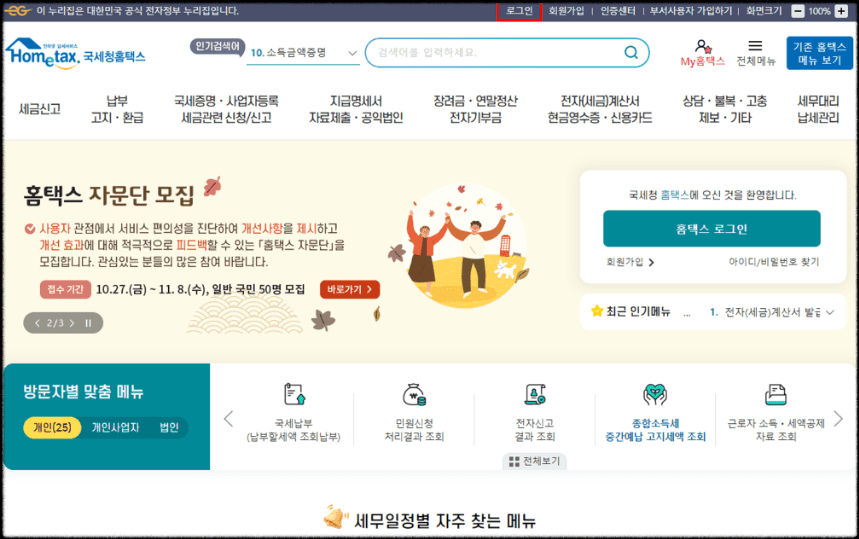Click the 인기검색어 label

217,47
